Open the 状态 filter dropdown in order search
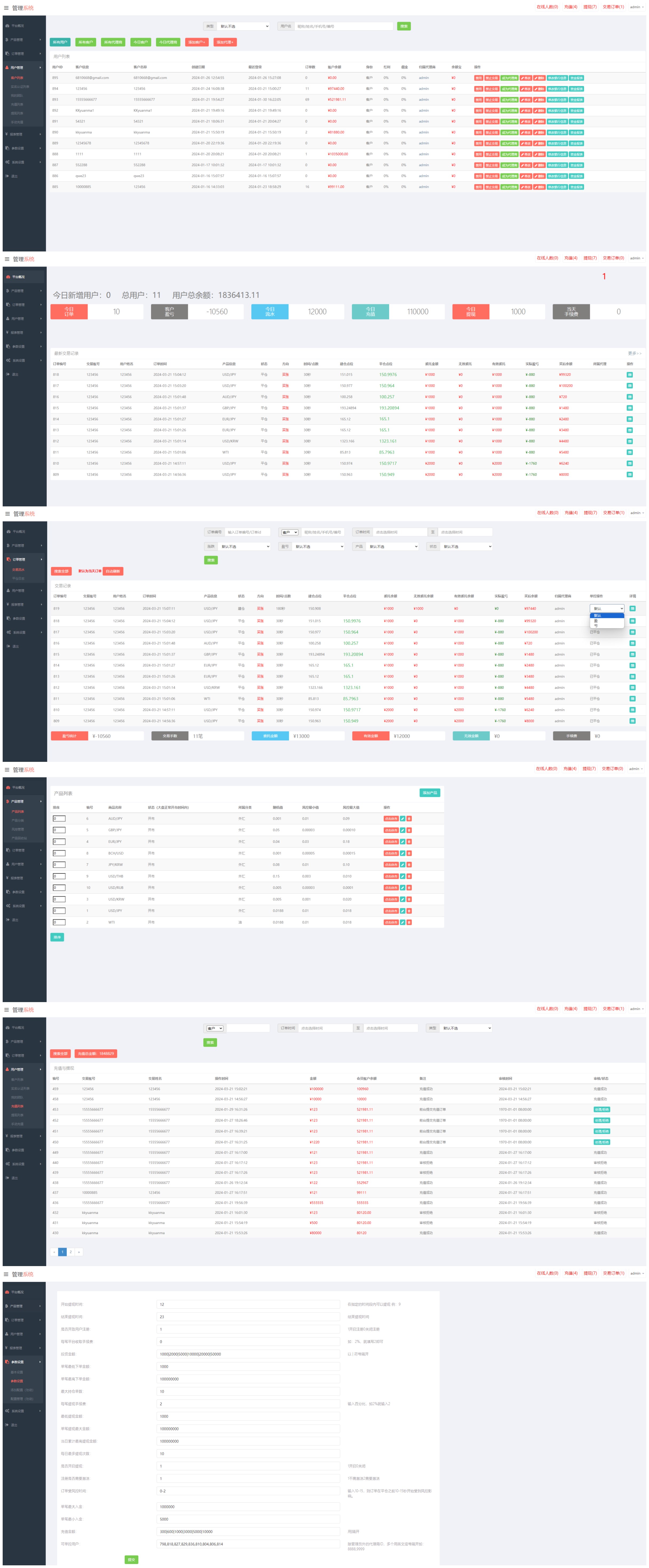The height and width of the screenshot is (1568, 649). click(466, 547)
